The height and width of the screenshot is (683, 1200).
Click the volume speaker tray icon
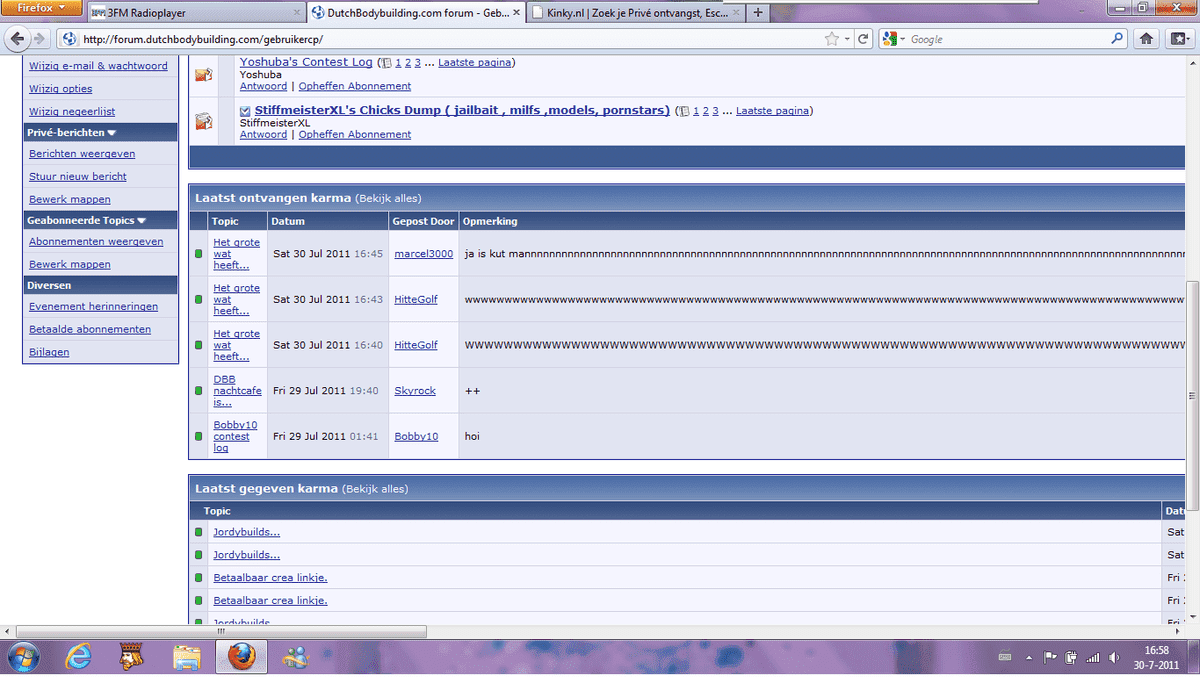(1114, 657)
